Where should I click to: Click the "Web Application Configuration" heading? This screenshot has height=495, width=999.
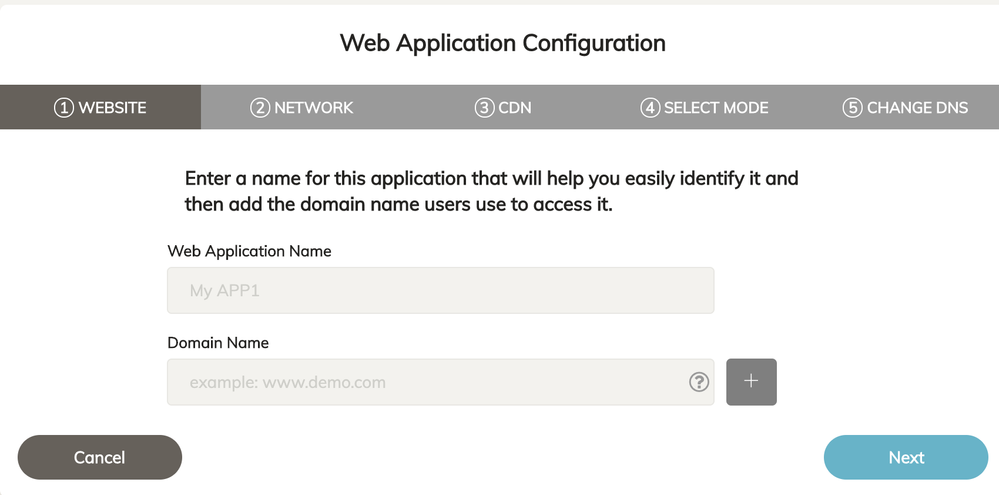click(502, 43)
